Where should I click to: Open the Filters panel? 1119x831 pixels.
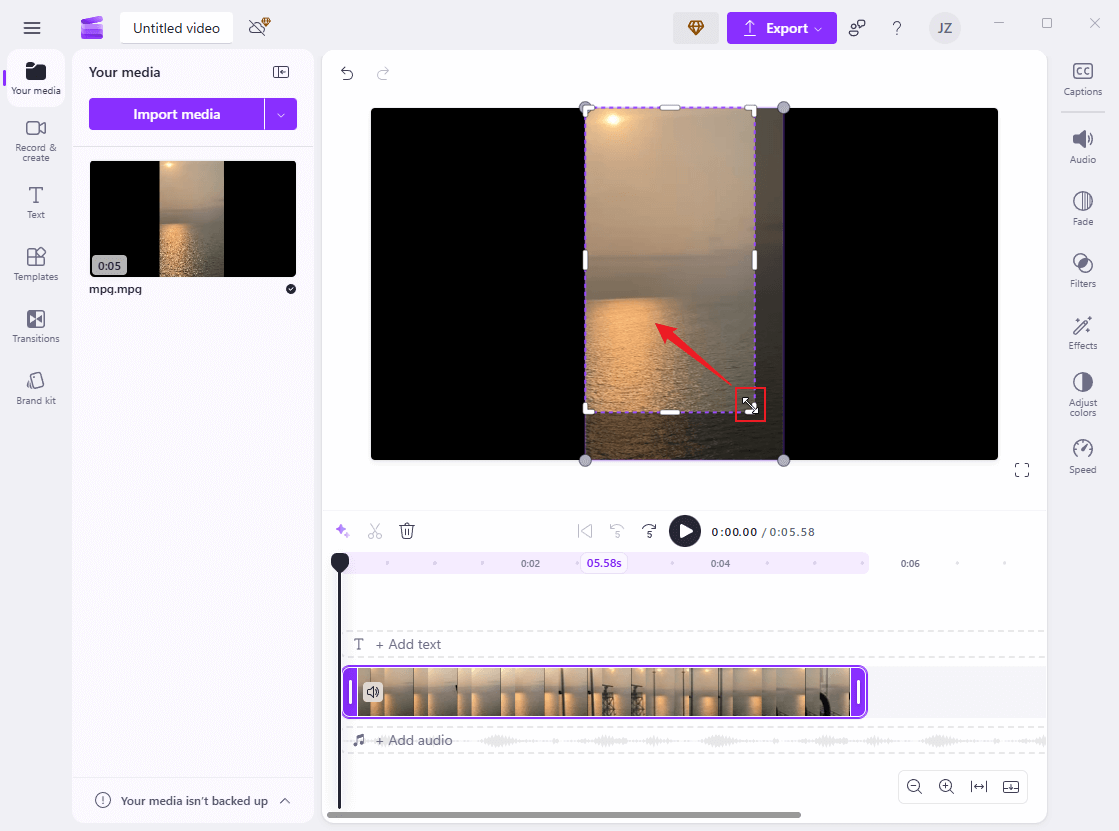(x=1082, y=270)
